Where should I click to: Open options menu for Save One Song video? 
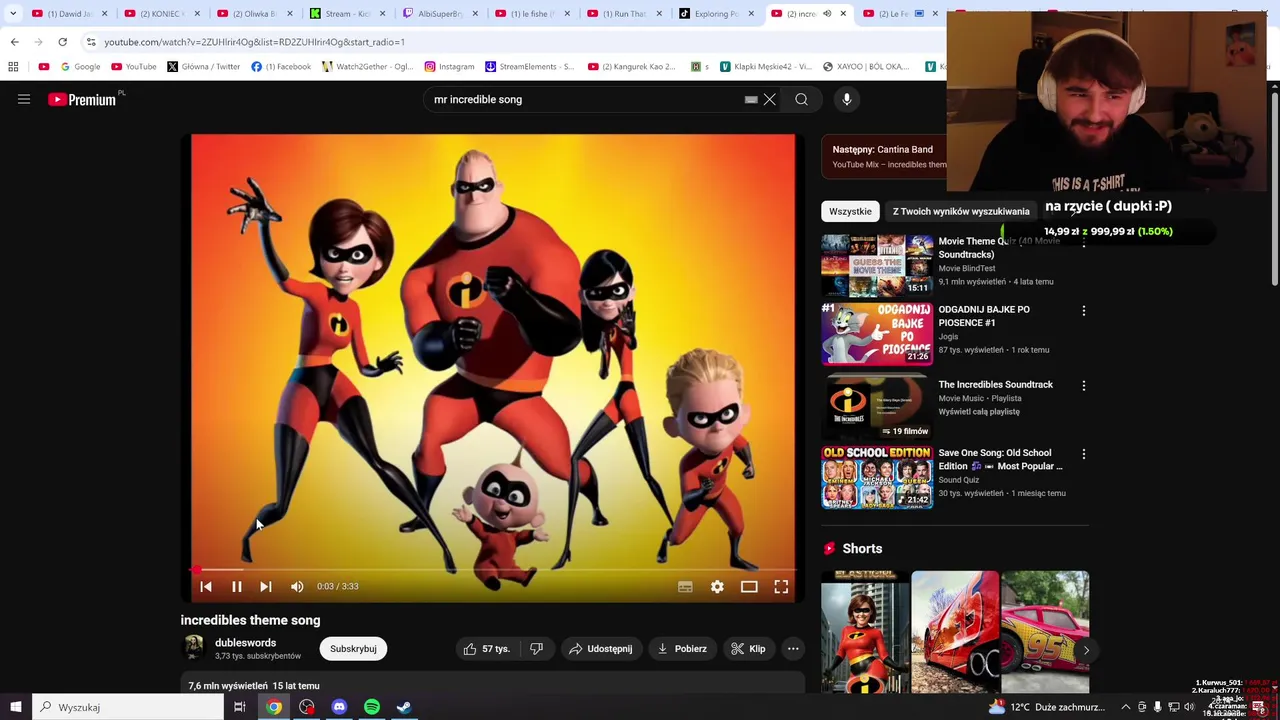point(1083,455)
